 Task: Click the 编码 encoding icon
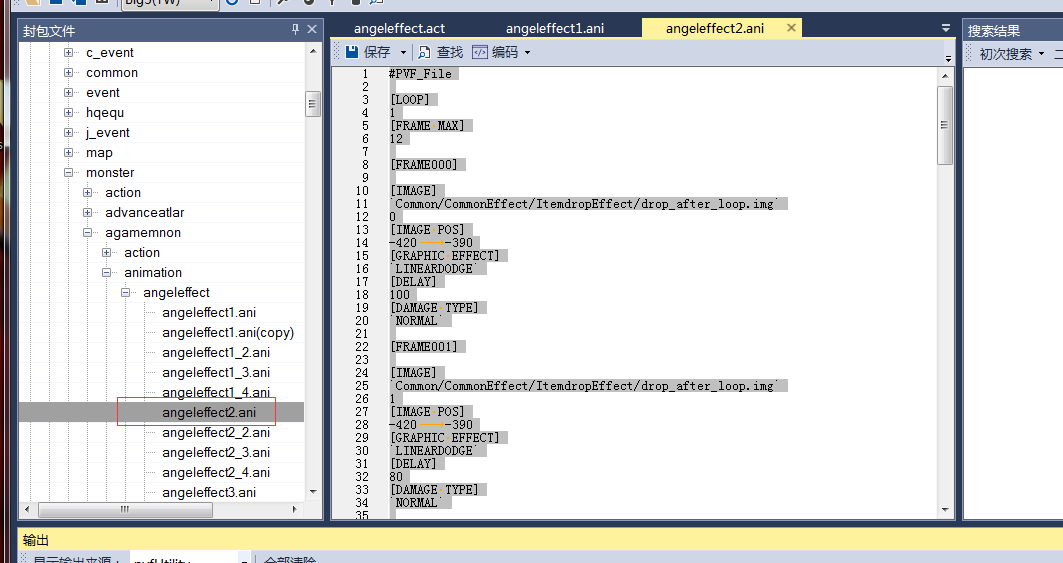(x=480, y=52)
